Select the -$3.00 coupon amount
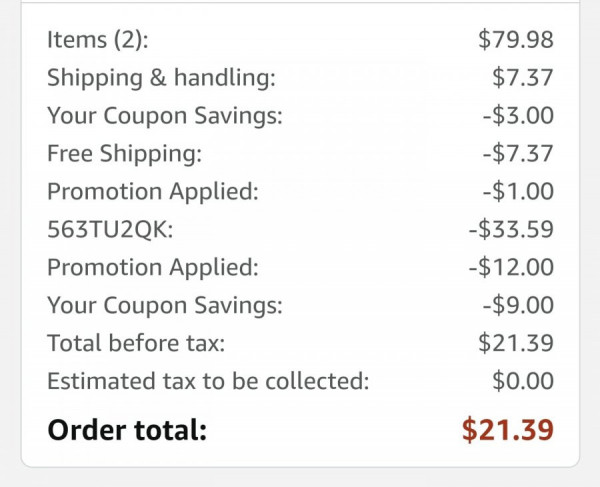Viewport: 600px width, 487px height. [x=518, y=115]
